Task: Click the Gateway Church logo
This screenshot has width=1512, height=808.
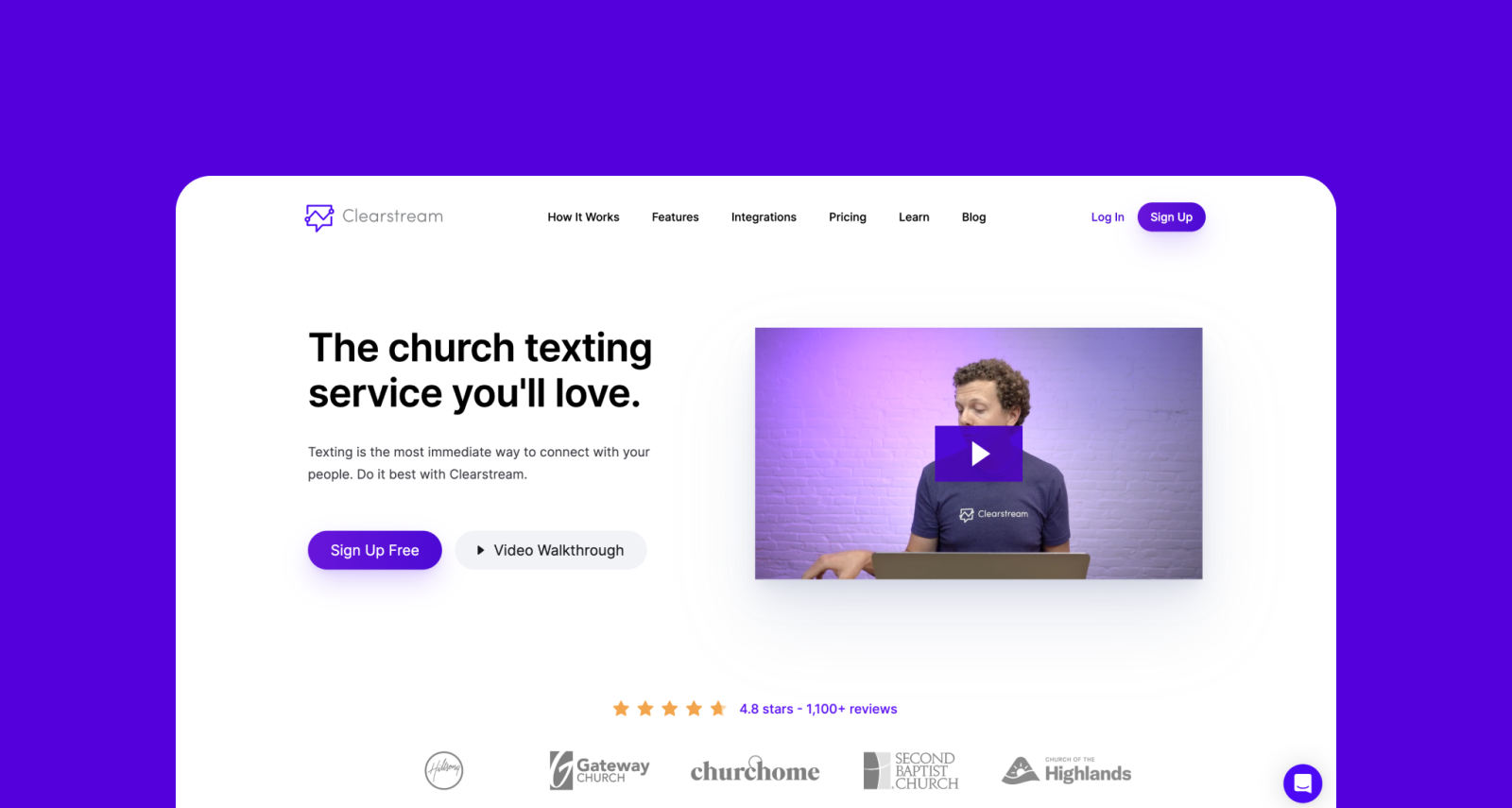Action: coord(599,770)
